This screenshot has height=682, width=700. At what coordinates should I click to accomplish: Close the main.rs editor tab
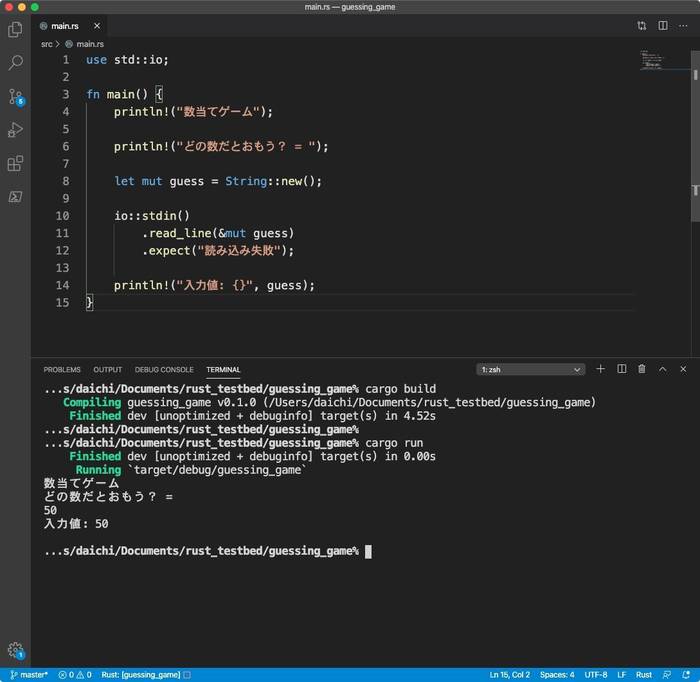pos(97,26)
